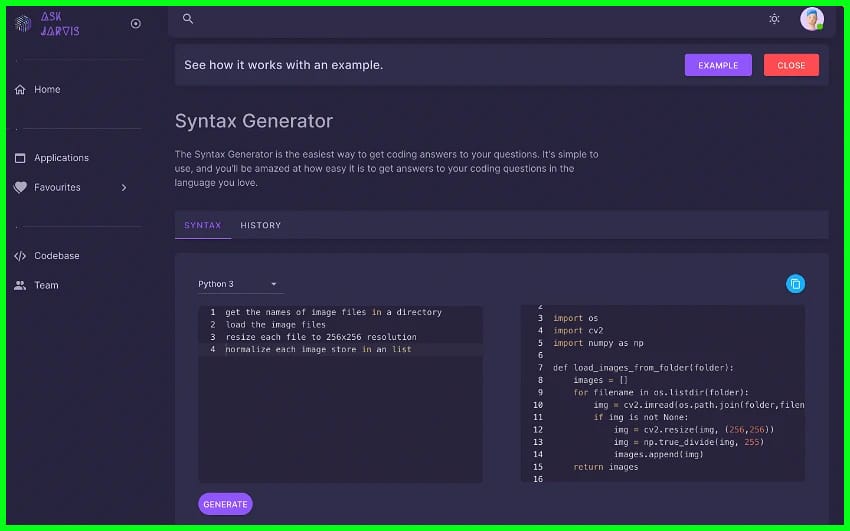Copy generated code with the clipboard icon
Image resolution: width=850 pixels, height=531 pixels.
pyautogui.click(x=795, y=284)
